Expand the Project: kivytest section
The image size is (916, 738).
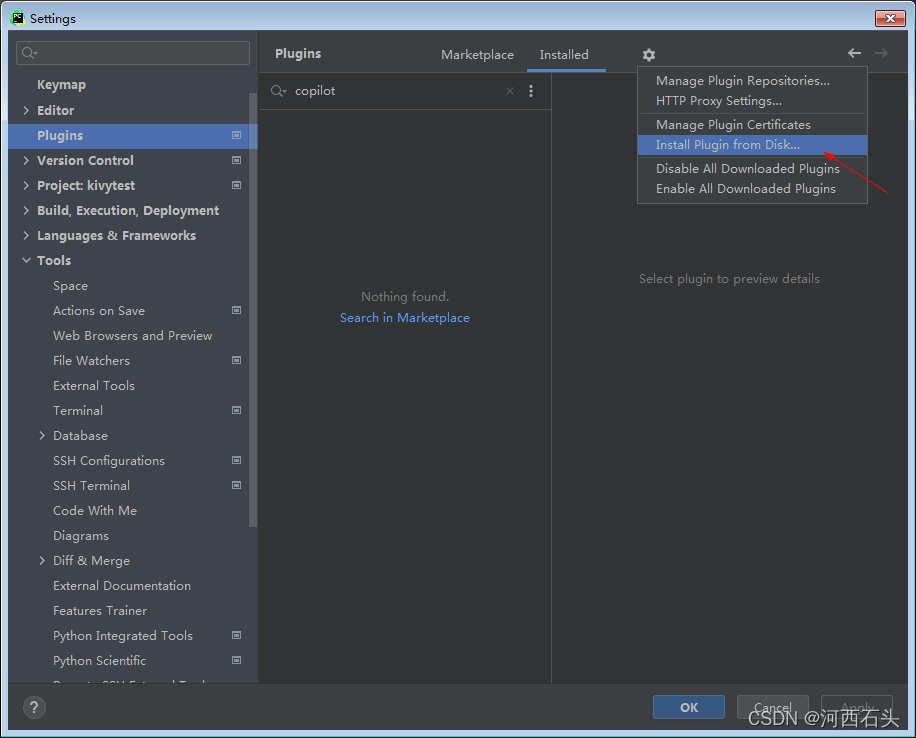[x=26, y=185]
